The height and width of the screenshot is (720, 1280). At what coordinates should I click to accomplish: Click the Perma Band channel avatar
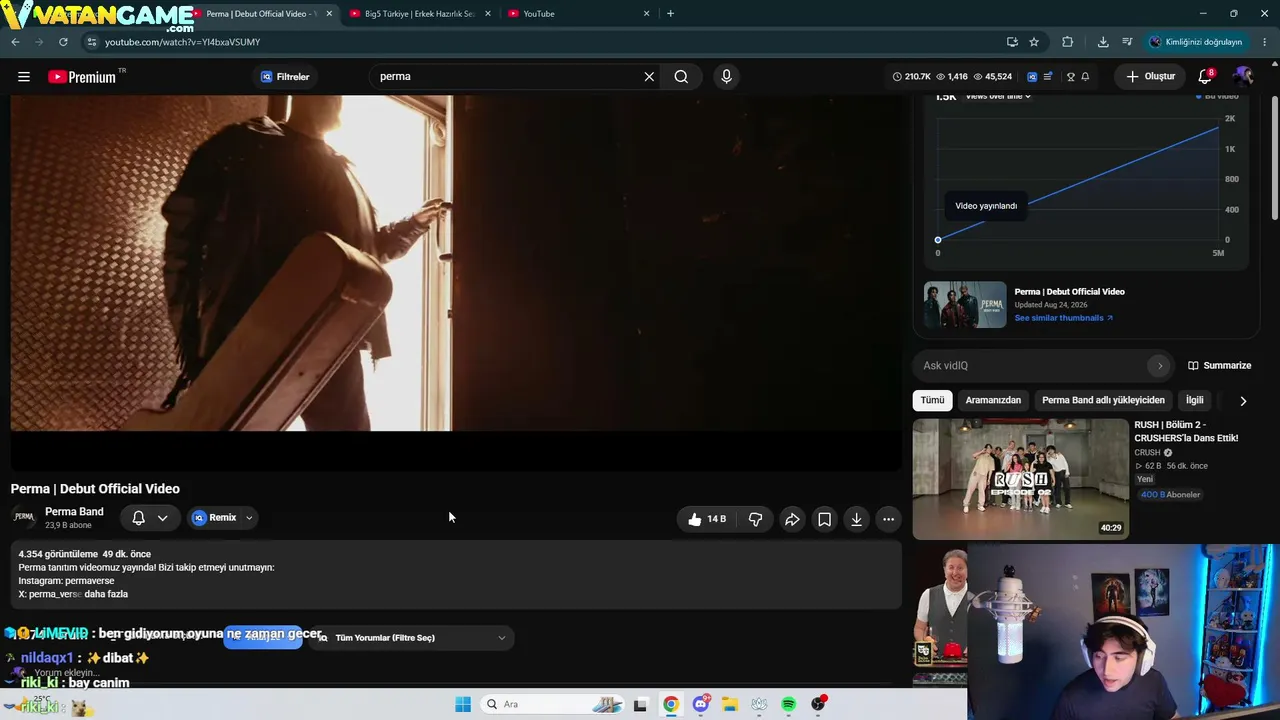coord(24,518)
